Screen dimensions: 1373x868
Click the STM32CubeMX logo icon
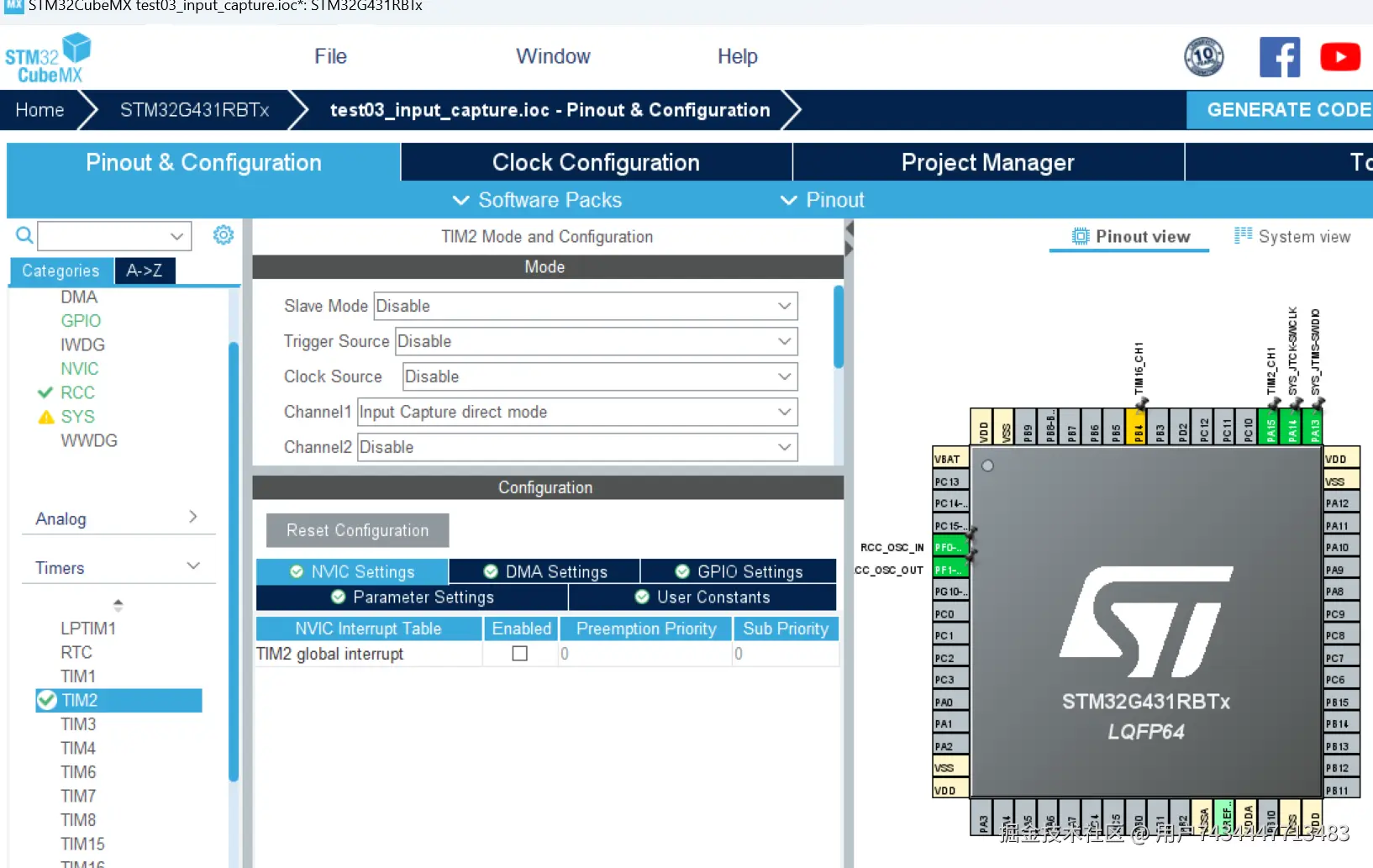coord(48,58)
